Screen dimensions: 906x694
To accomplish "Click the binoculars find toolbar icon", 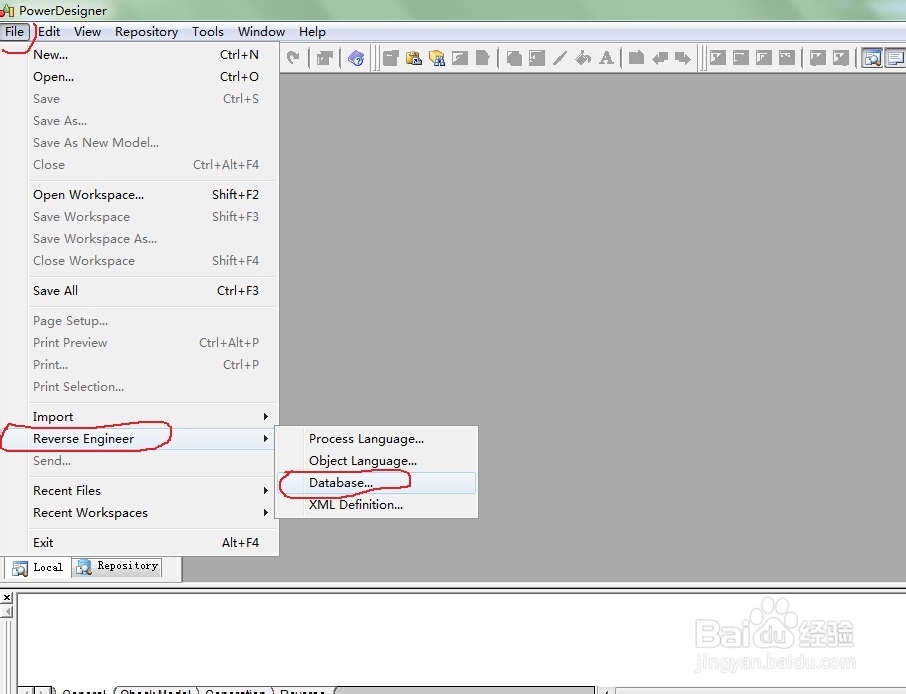I will (437, 58).
